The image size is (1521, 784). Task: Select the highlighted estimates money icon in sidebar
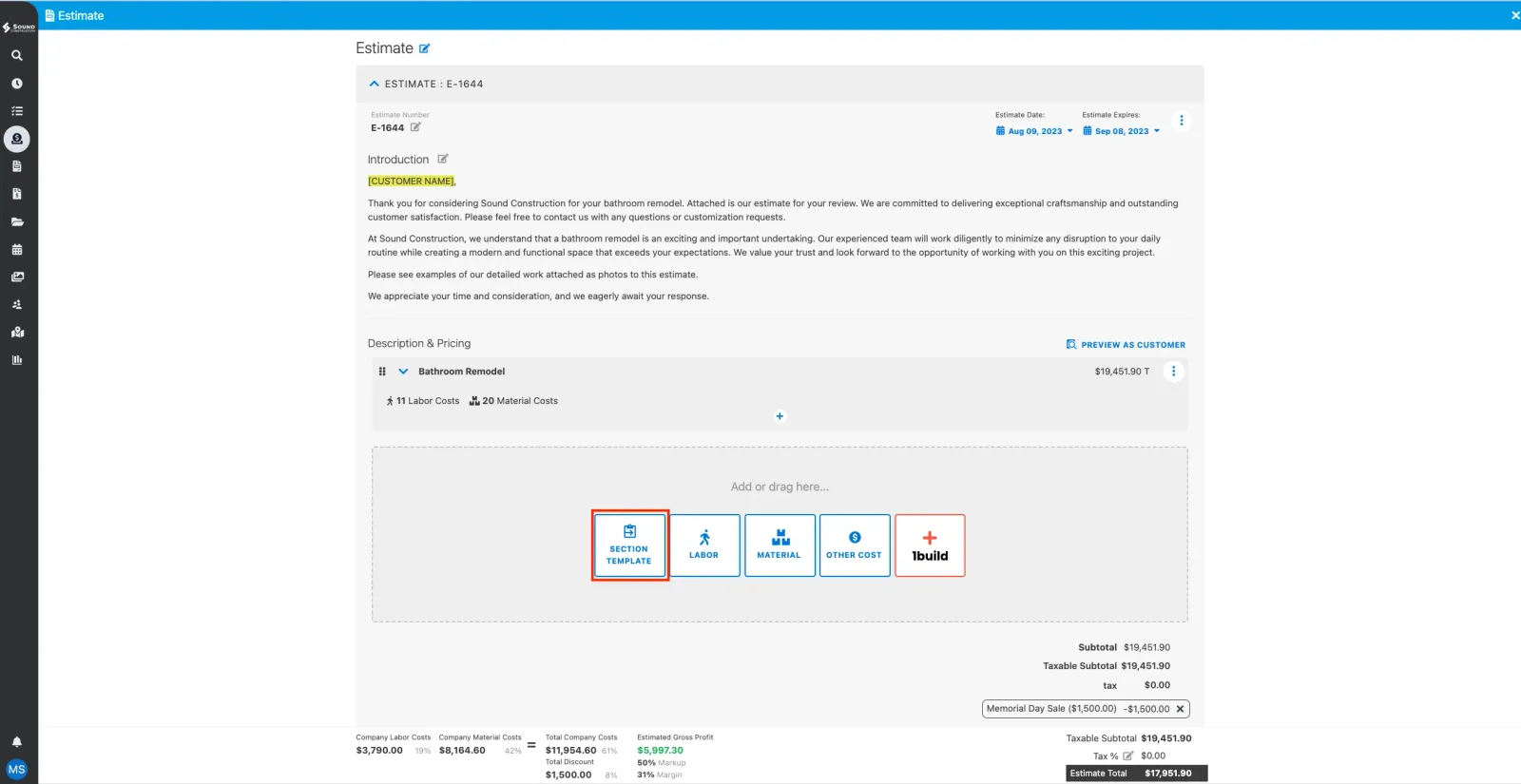coord(17,139)
